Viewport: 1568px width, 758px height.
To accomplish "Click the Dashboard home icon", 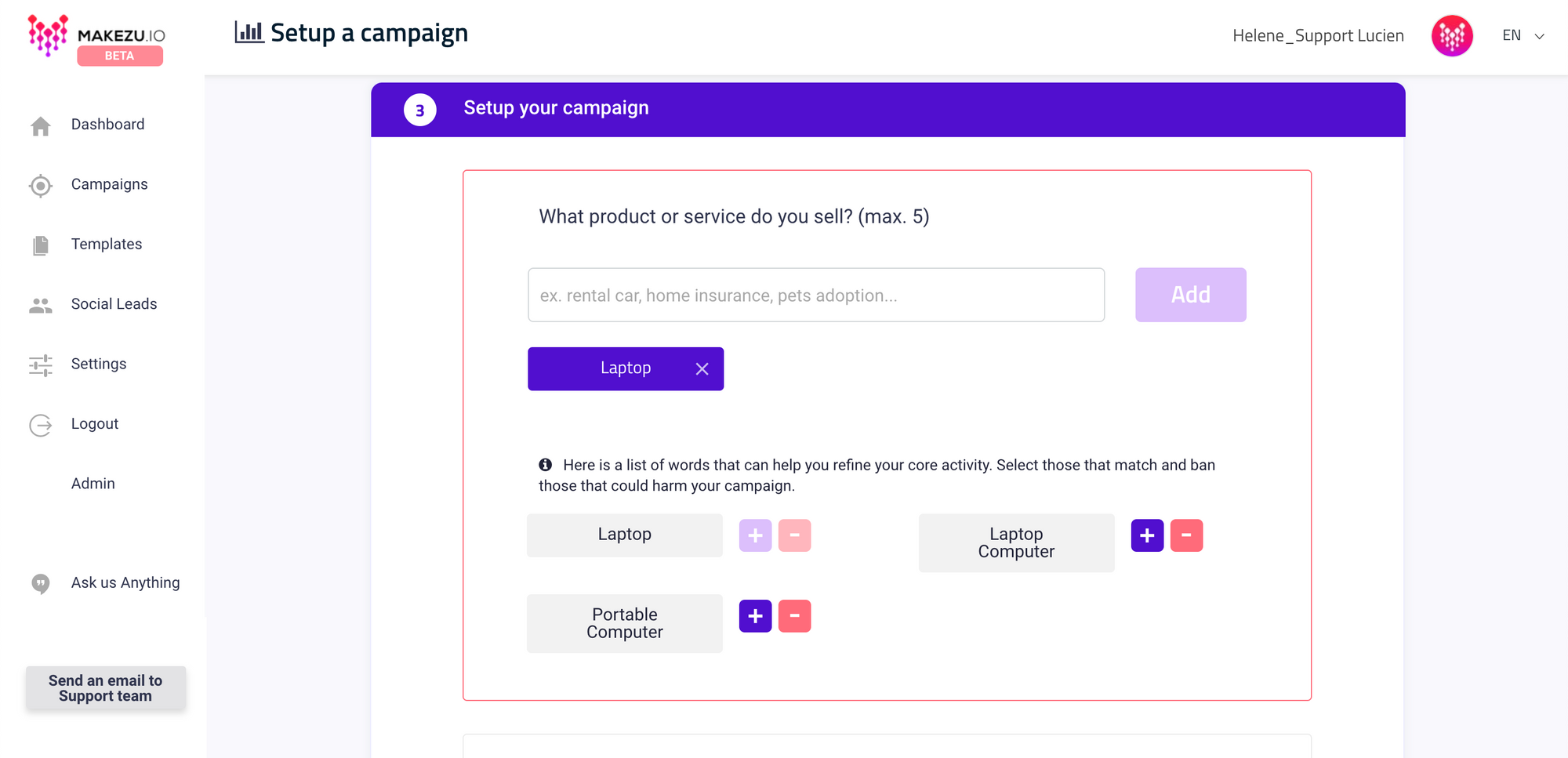I will point(41,125).
